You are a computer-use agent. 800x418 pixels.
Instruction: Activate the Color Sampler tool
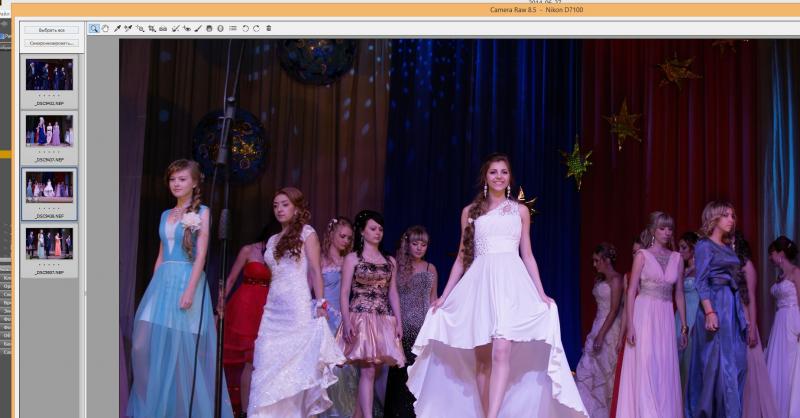pos(128,29)
